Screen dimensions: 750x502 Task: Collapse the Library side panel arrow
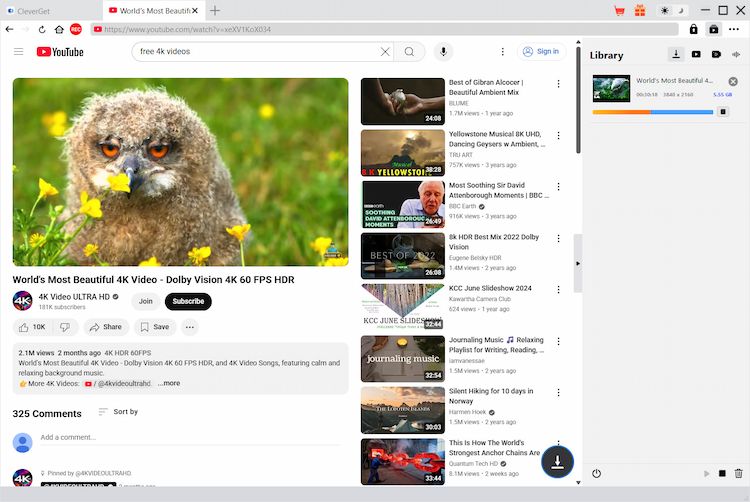coord(577,262)
